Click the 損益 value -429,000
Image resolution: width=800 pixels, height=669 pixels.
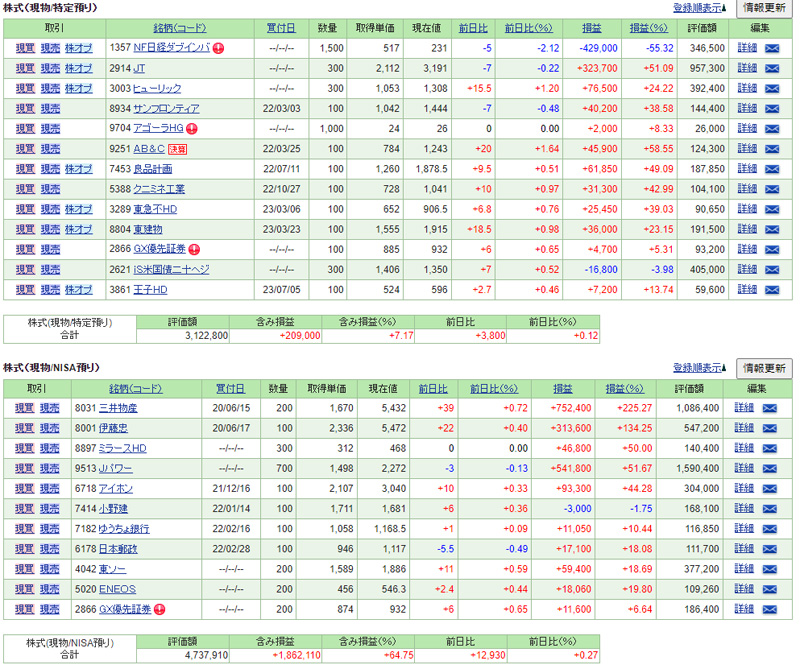click(x=598, y=48)
